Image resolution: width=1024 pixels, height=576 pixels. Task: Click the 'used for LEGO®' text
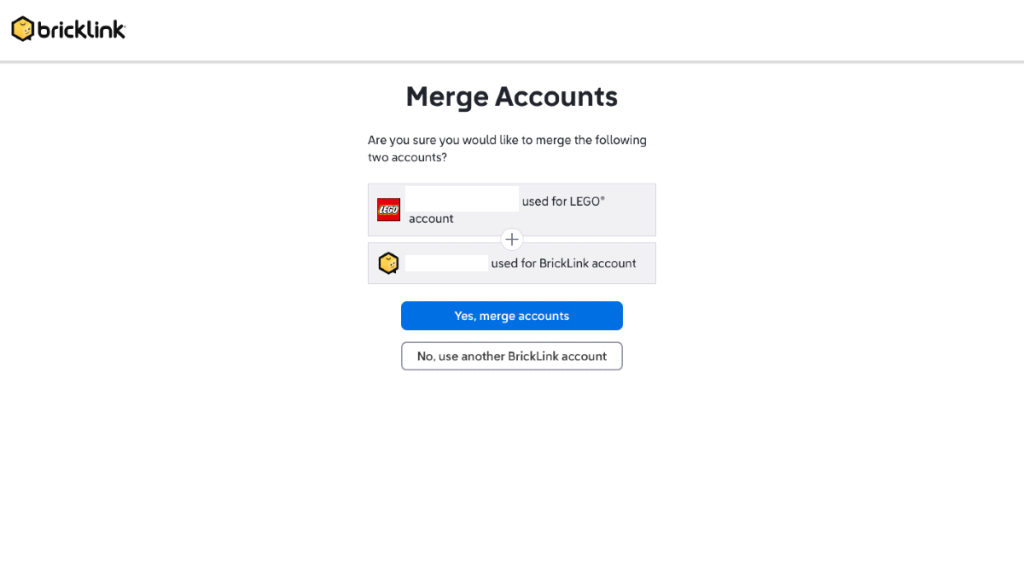[x=563, y=201]
